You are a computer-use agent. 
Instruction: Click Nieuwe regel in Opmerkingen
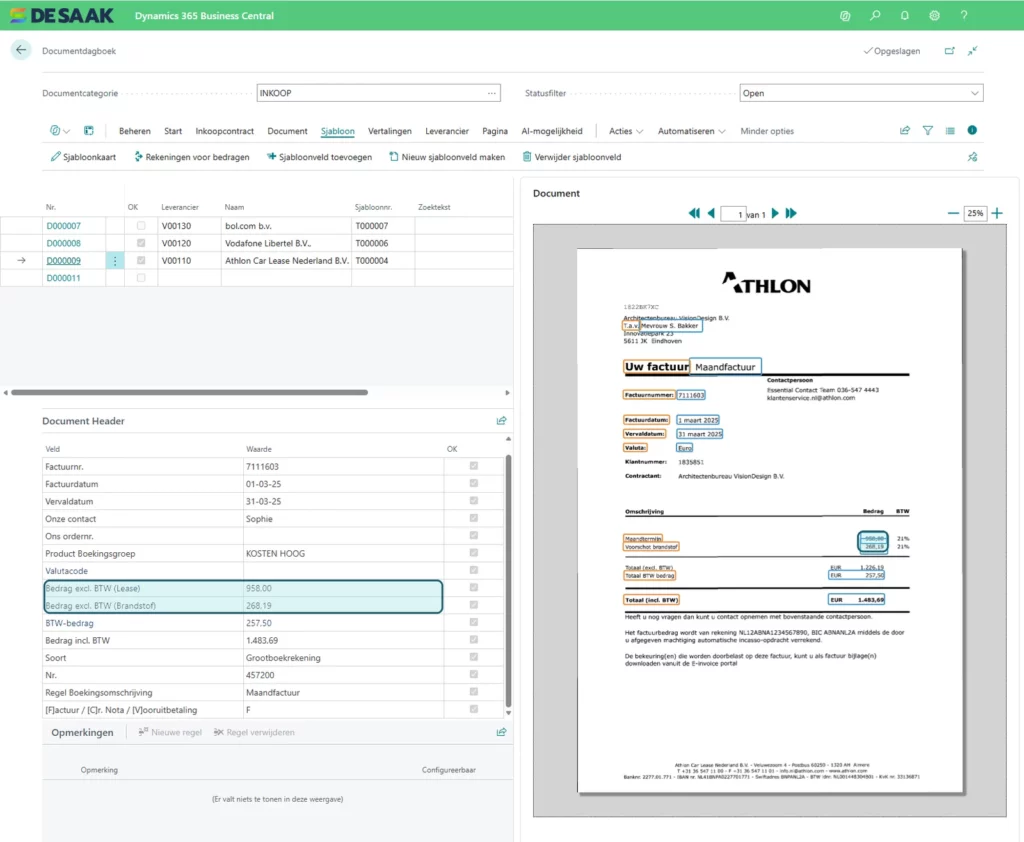point(170,732)
